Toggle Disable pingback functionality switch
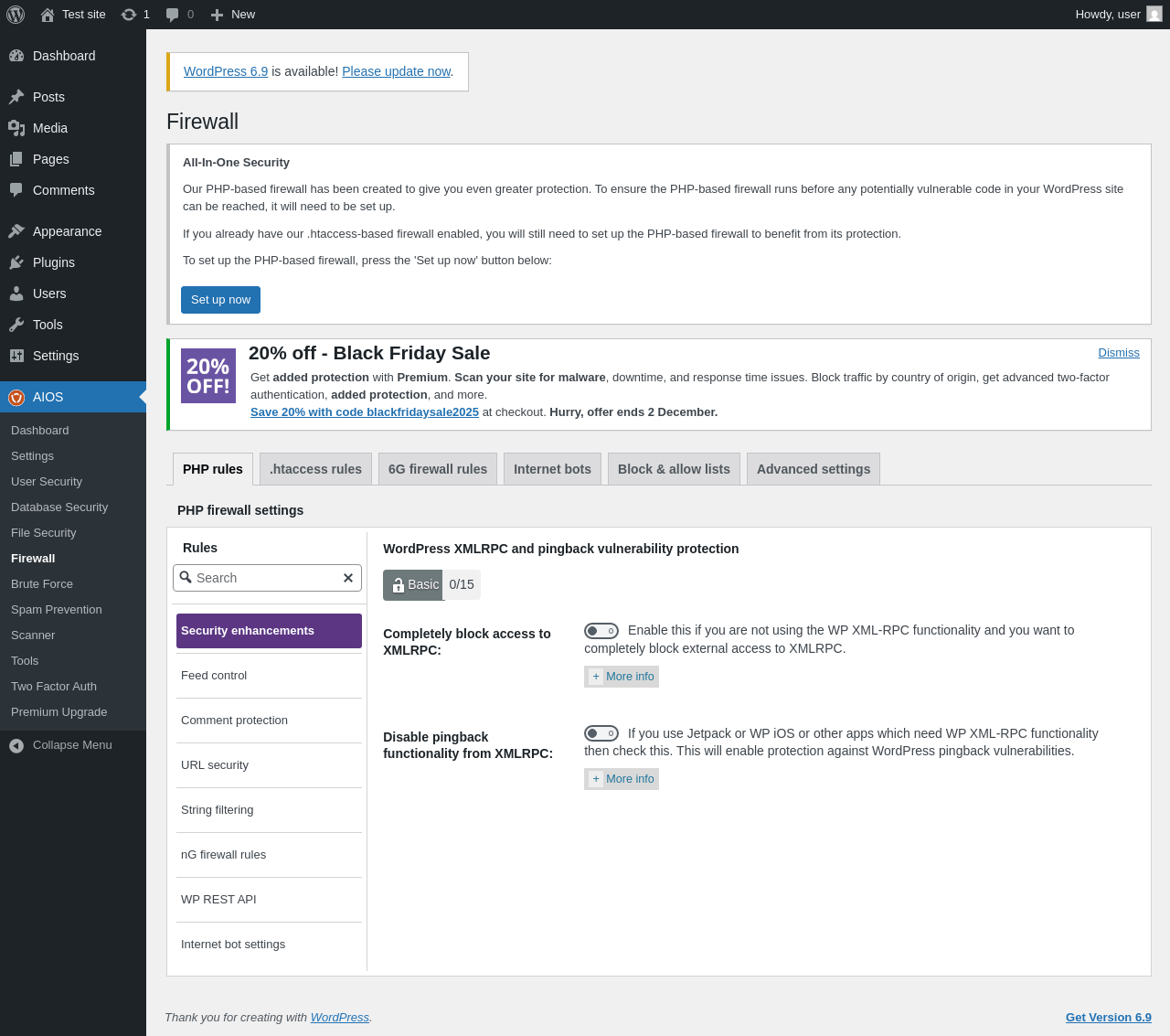Image resolution: width=1170 pixels, height=1036 pixels. pos(601,733)
